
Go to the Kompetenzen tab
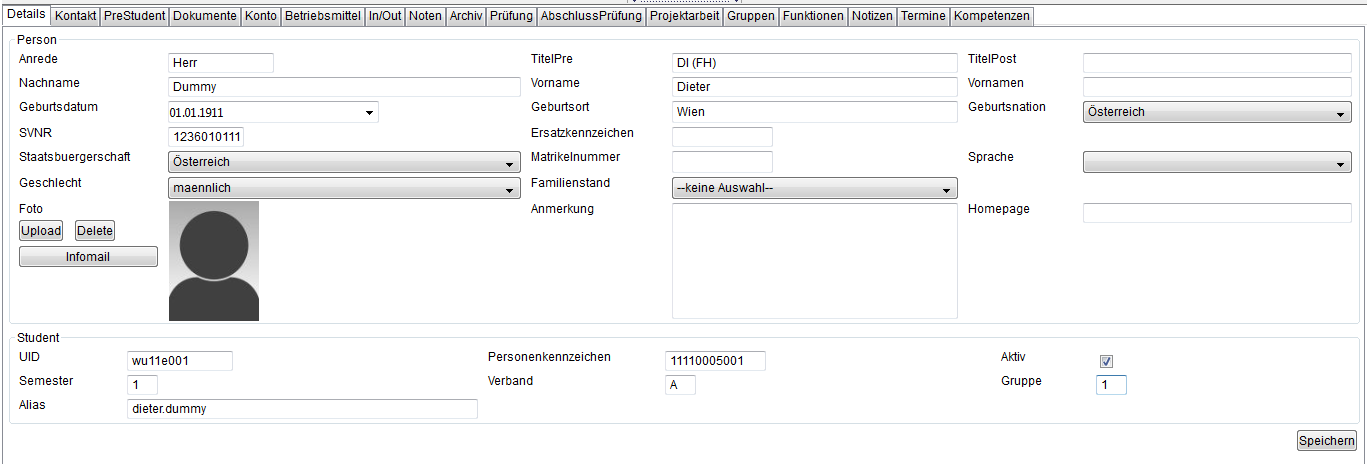pos(991,16)
